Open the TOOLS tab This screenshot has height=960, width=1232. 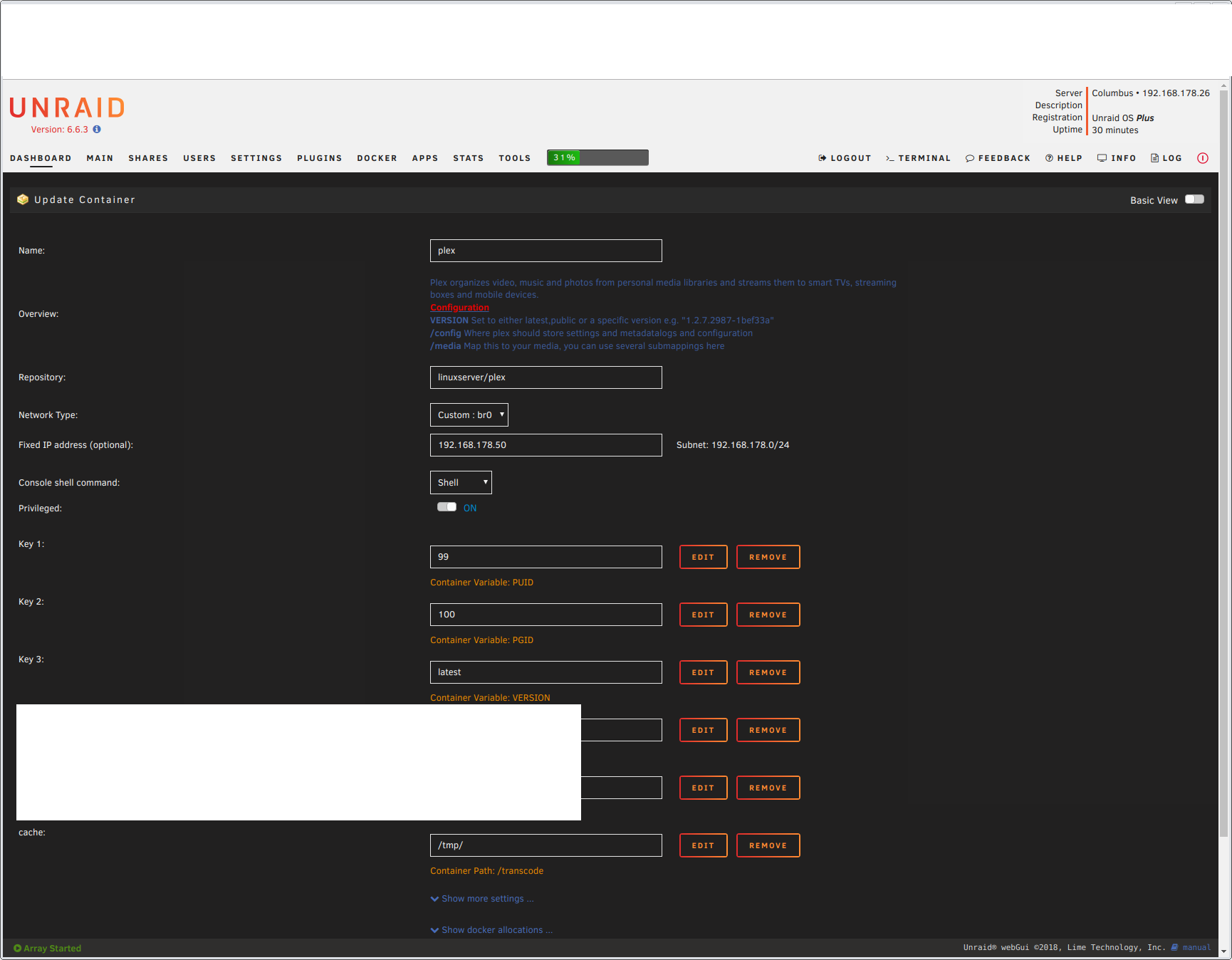(x=515, y=158)
